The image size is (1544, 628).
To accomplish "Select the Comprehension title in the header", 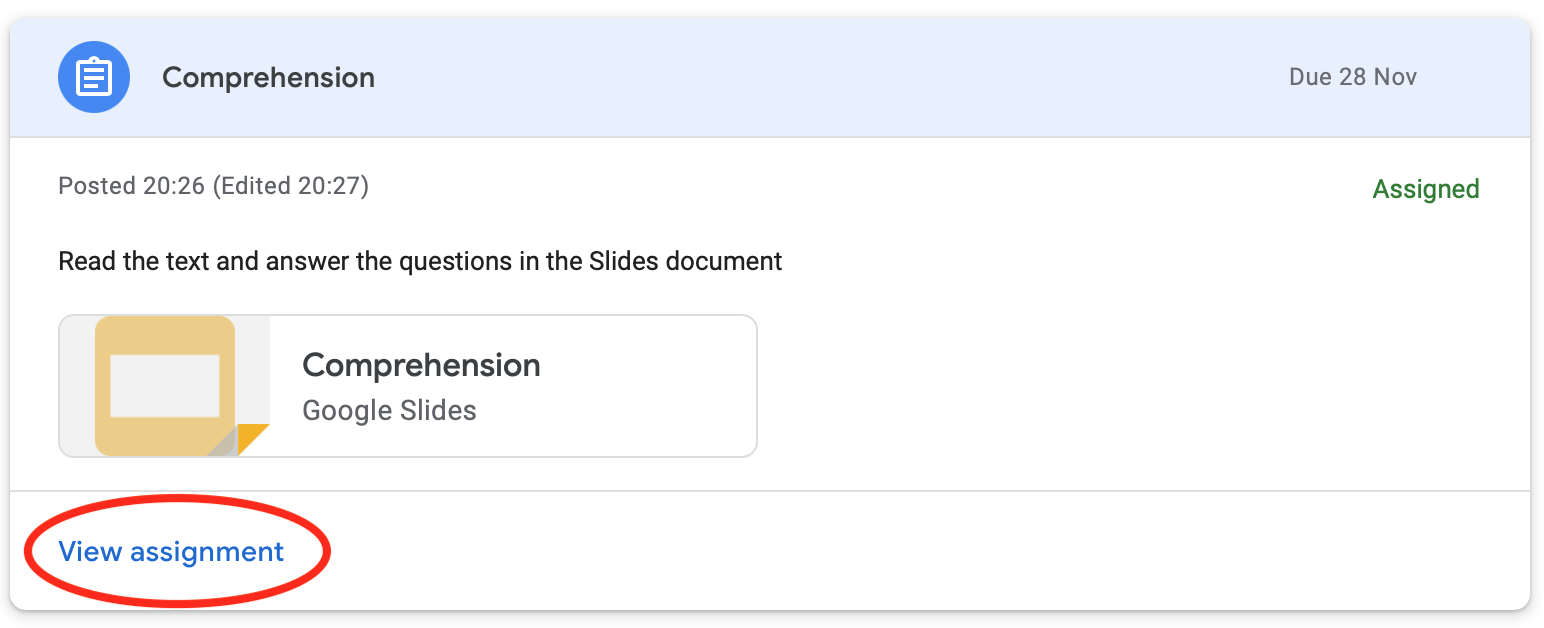I will [x=268, y=77].
